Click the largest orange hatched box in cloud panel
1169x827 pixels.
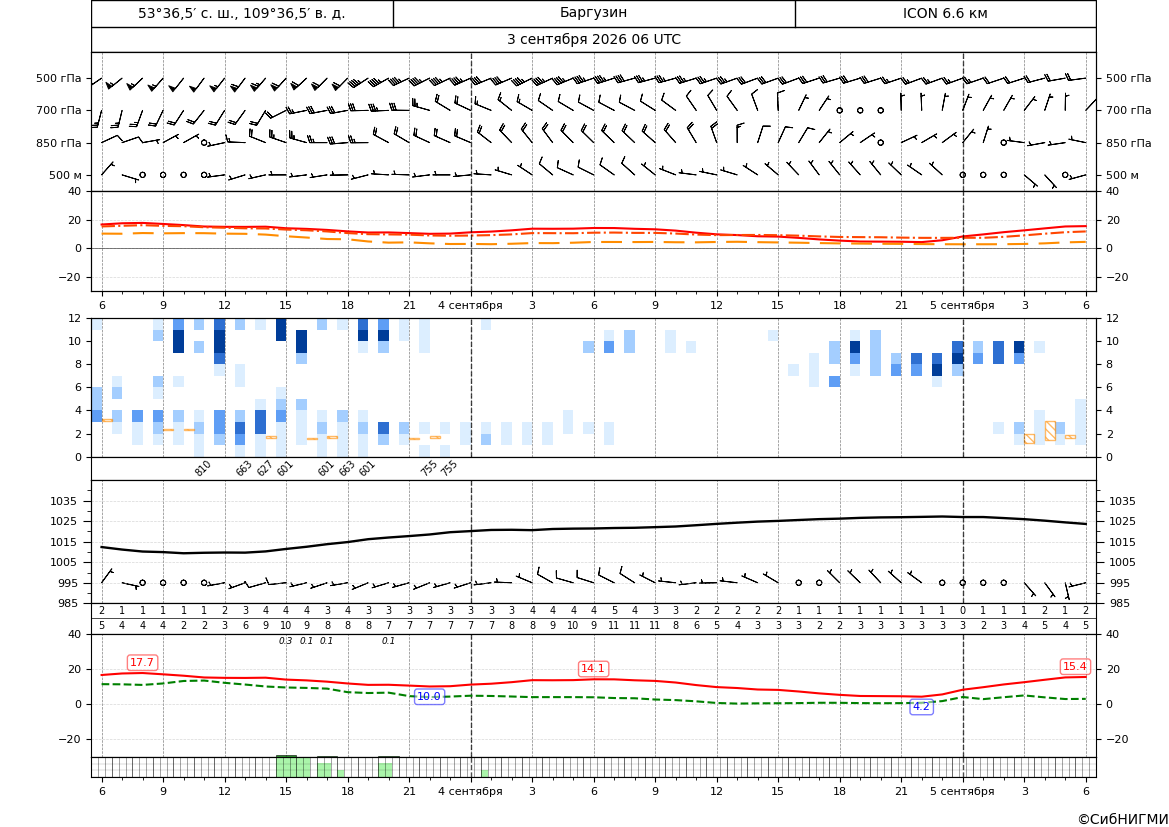(1050, 431)
